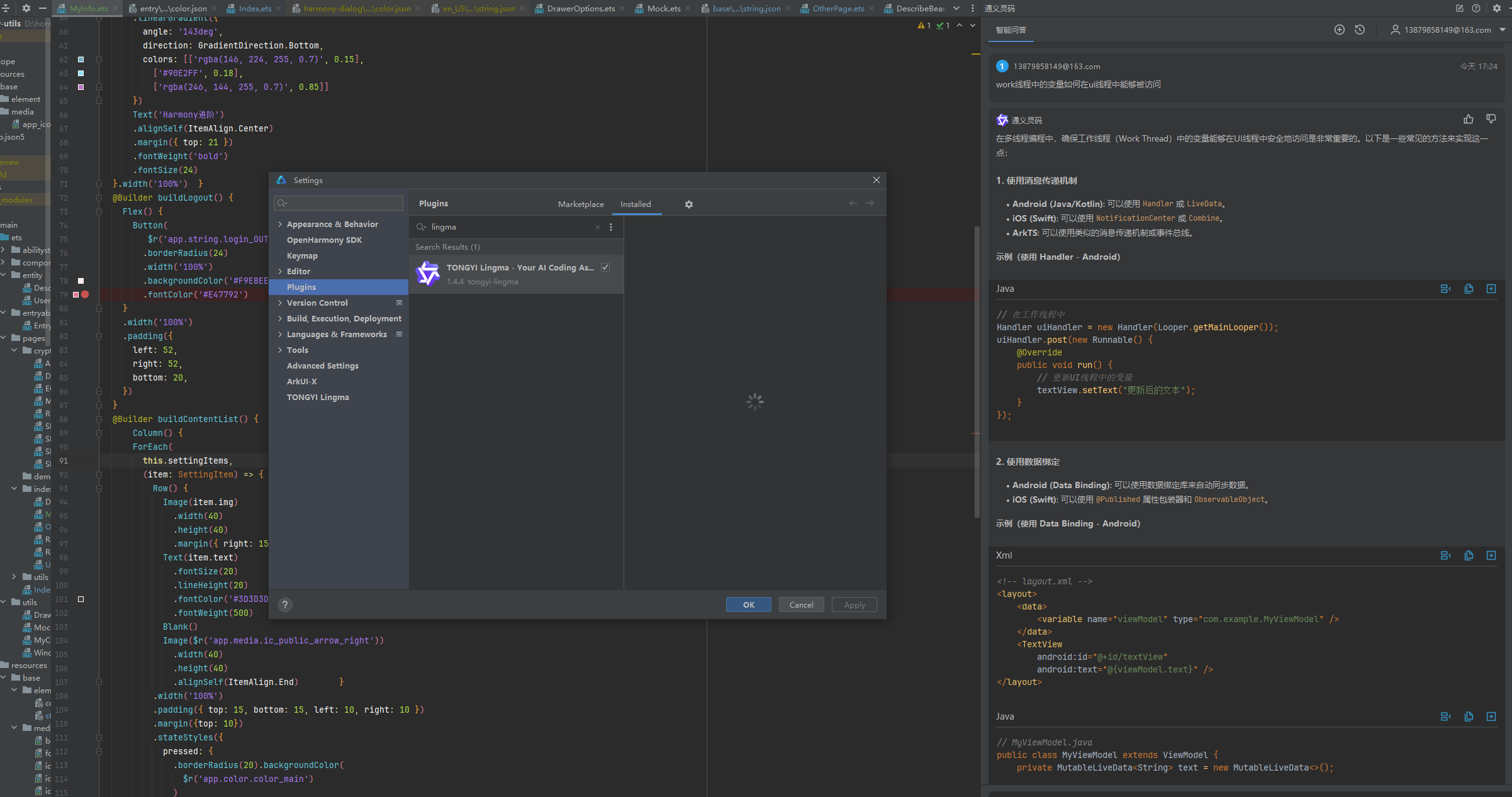The height and width of the screenshot is (797, 1512).
Task: Navigate forward in Settings dialog
Action: [870, 203]
